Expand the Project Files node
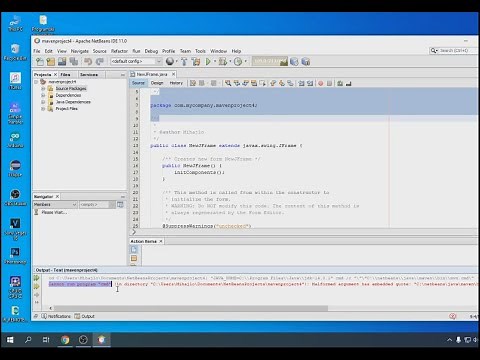Image resolution: width=480 pixels, height=360 pixels. (x=43, y=109)
